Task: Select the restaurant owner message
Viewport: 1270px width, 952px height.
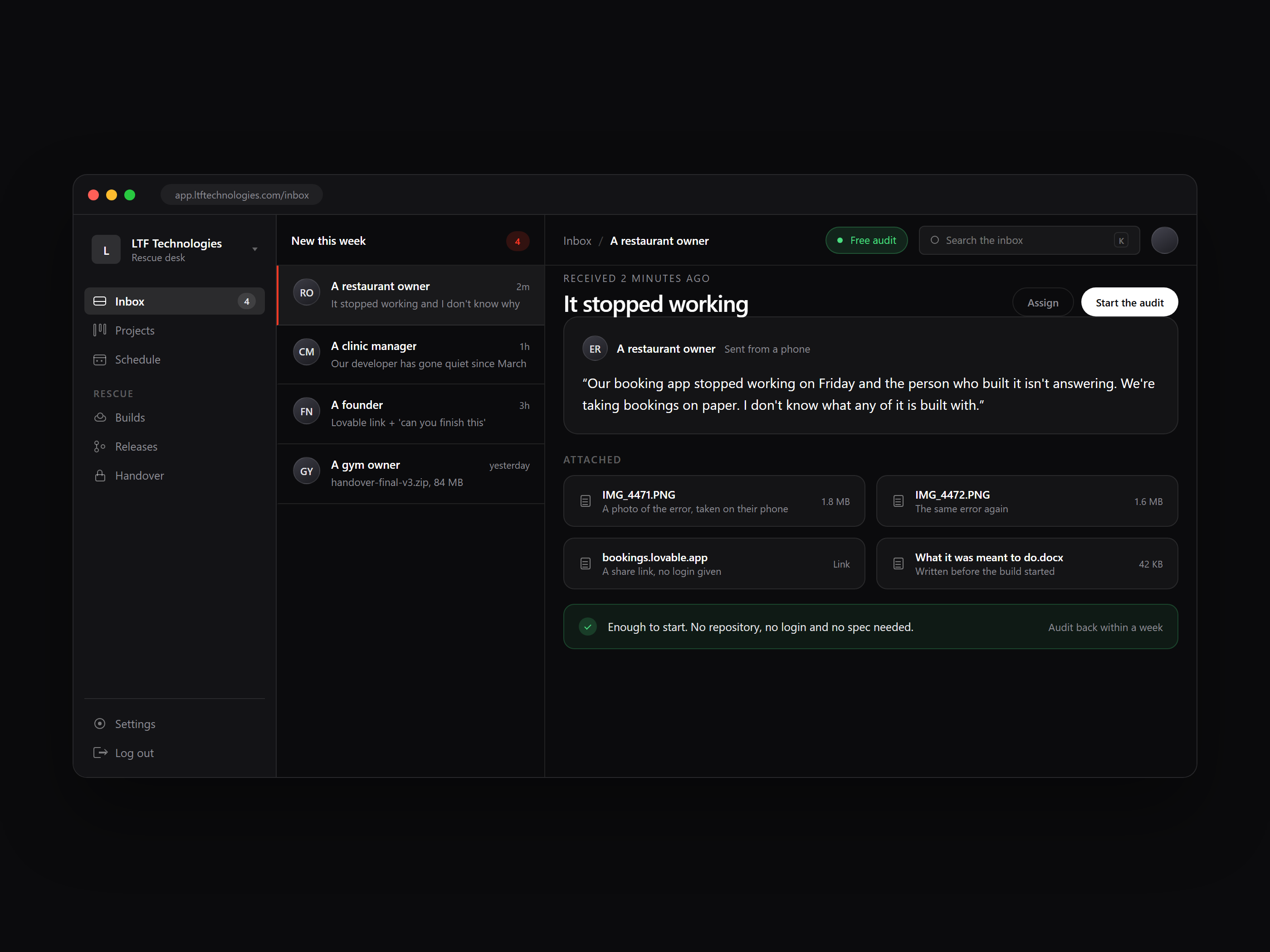Action: coord(411,295)
